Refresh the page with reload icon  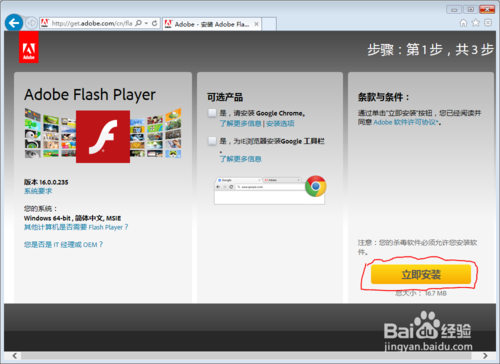click(x=155, y=23)
